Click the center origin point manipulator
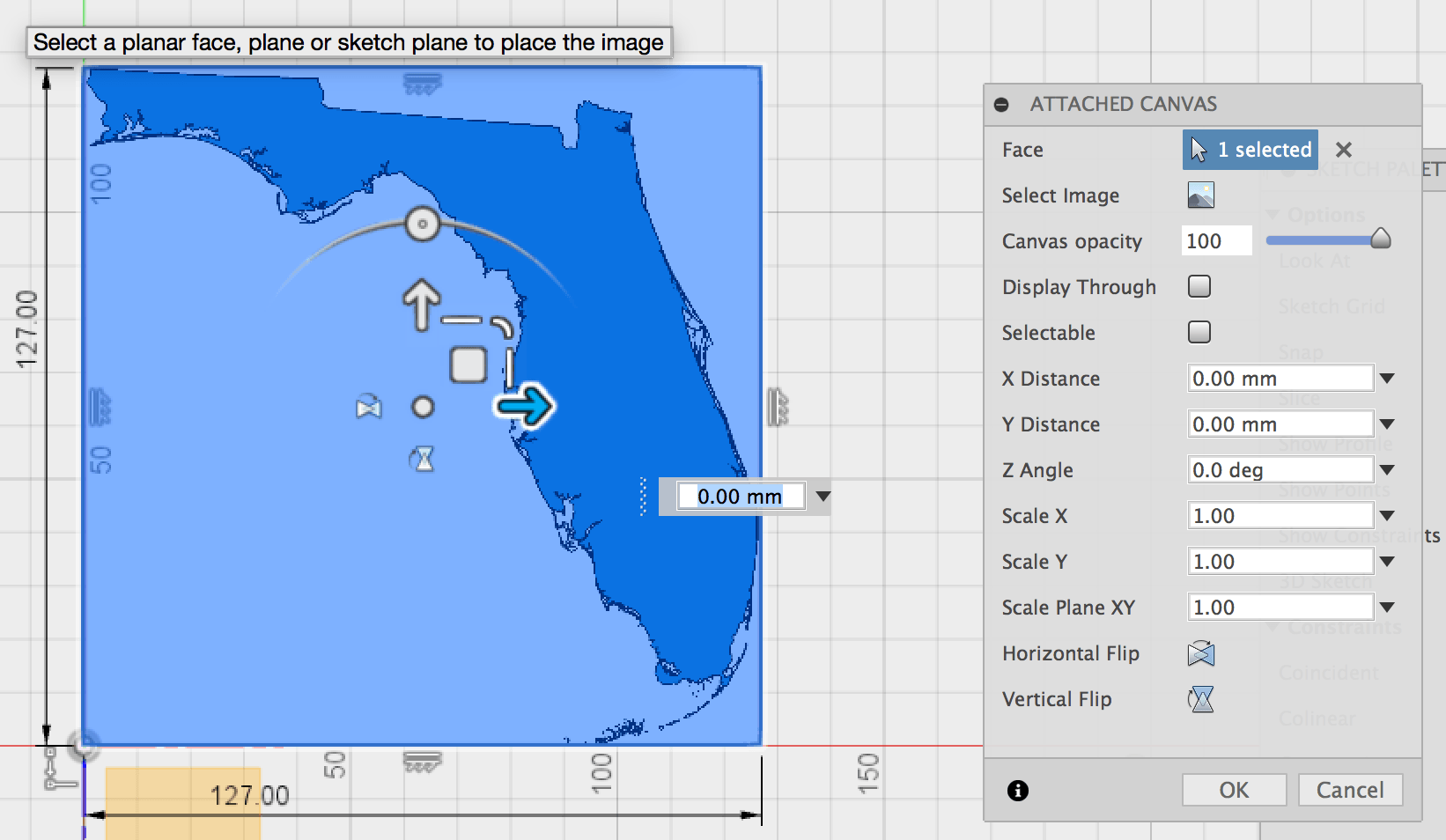The image size is (1446, 840). click(423, 407)
